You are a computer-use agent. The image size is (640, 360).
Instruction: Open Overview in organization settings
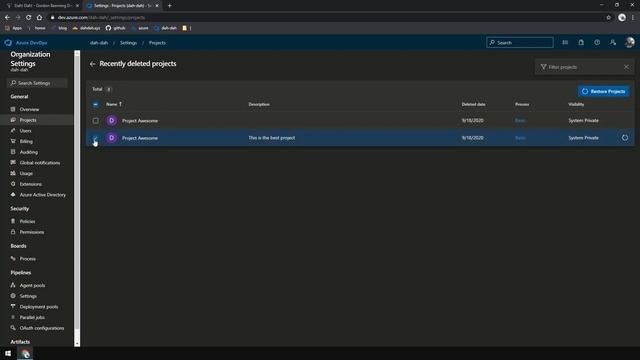click(29, 109)
